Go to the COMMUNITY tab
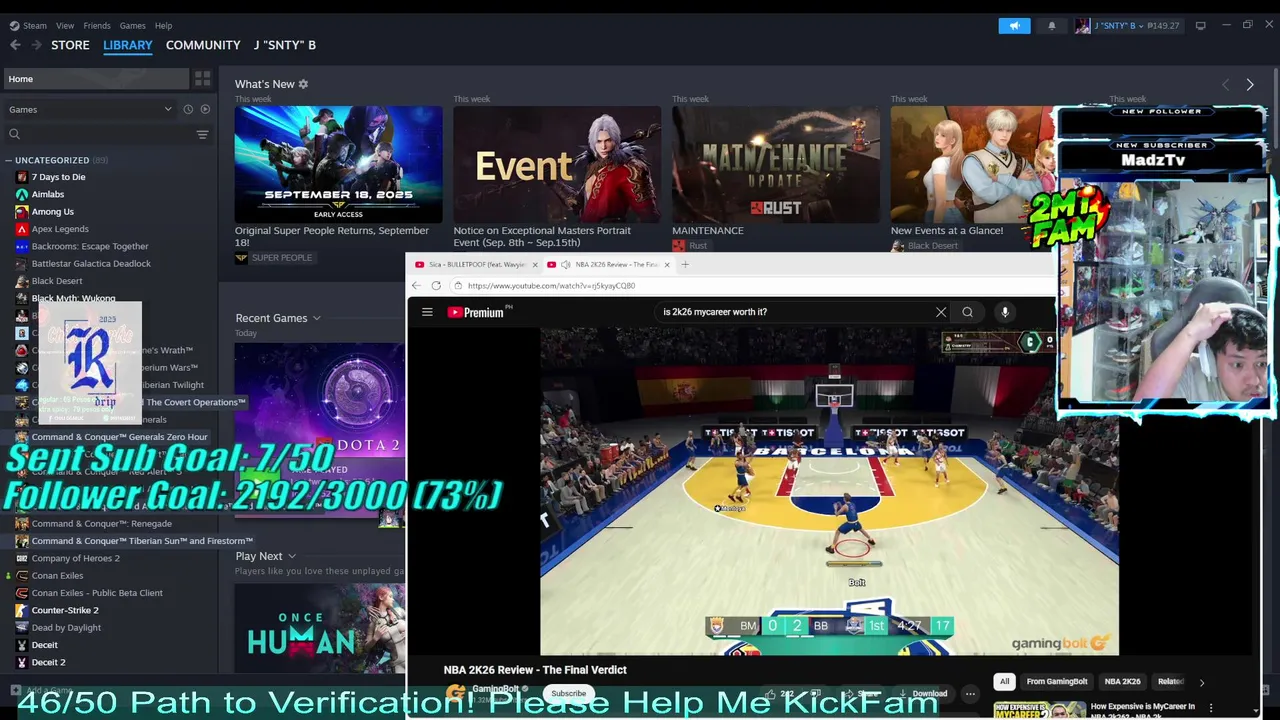The height and width of the screenshot is (720, 1280). coord(203,45)
